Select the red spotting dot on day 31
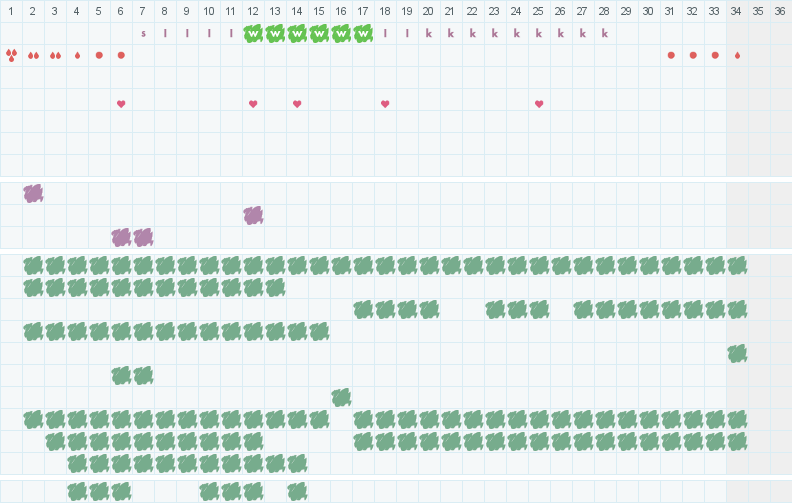Viewport: 792px width, 503px height. click(x=671, y=55)
